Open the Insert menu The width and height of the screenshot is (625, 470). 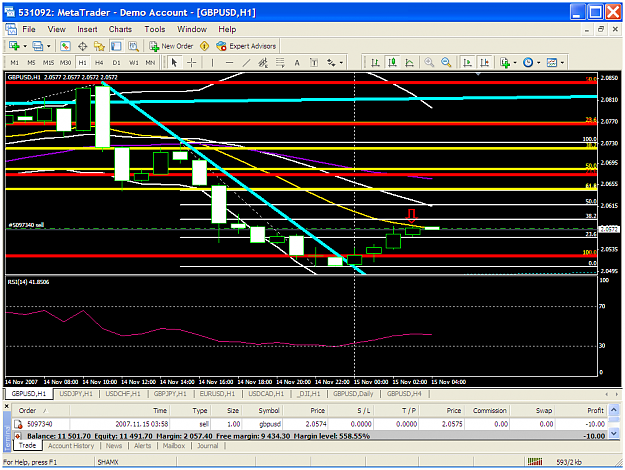[87, 29]
